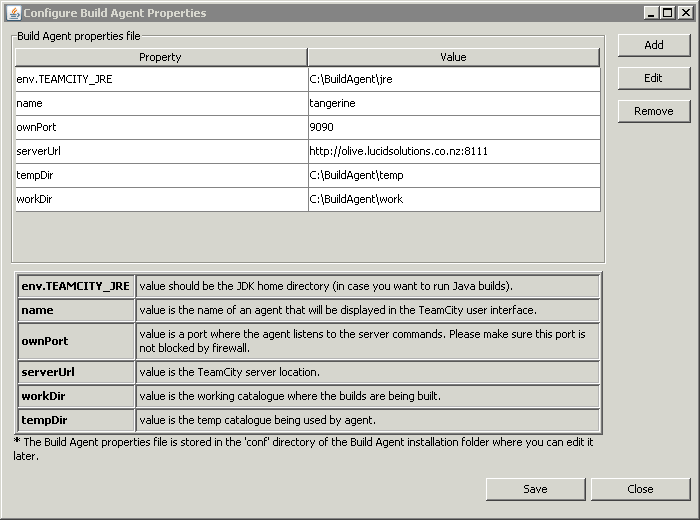Minimize the Configure Build Agent Properties window
The image size is (700, 520).
pos(651,13)
